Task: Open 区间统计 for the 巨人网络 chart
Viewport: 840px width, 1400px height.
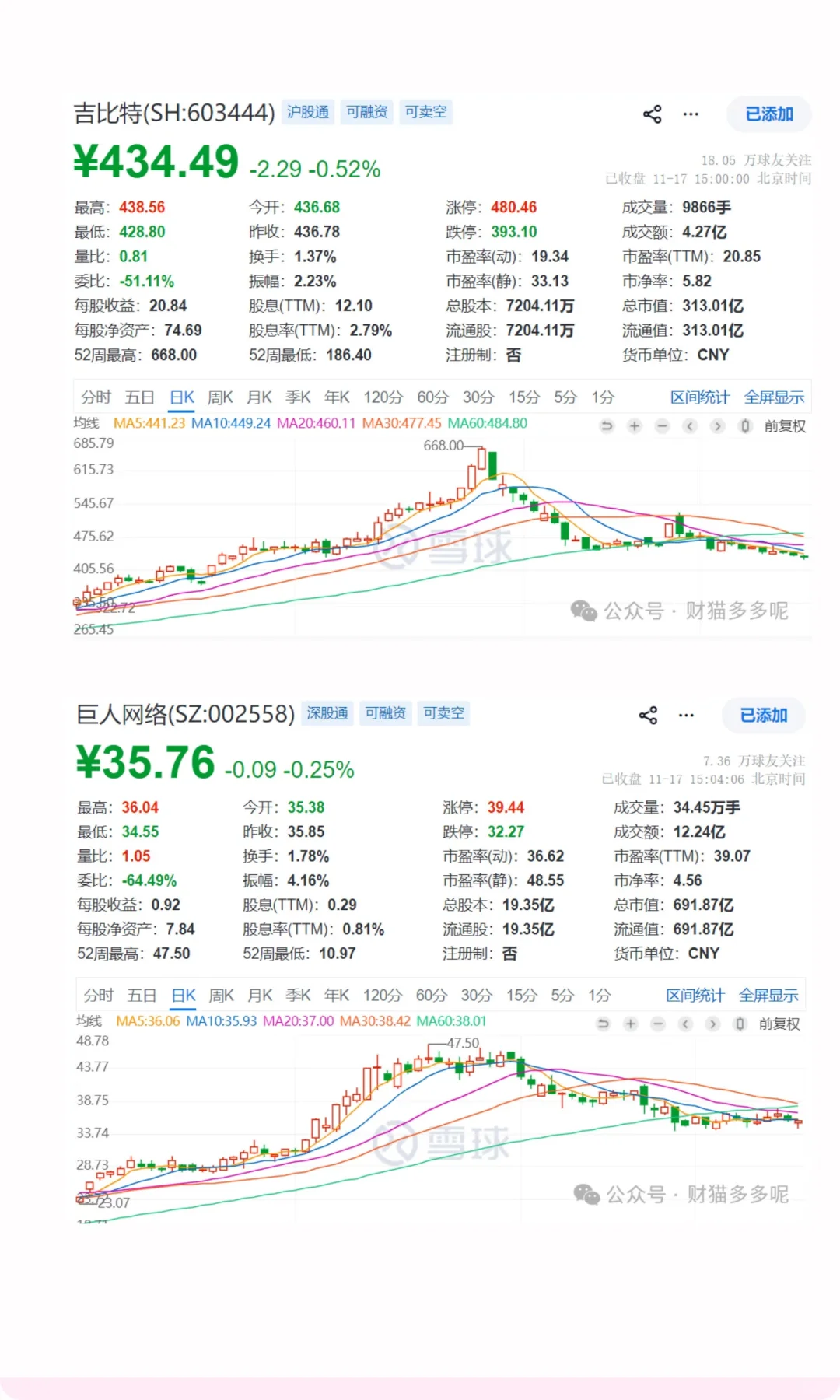Action: (x=695, y=996)
